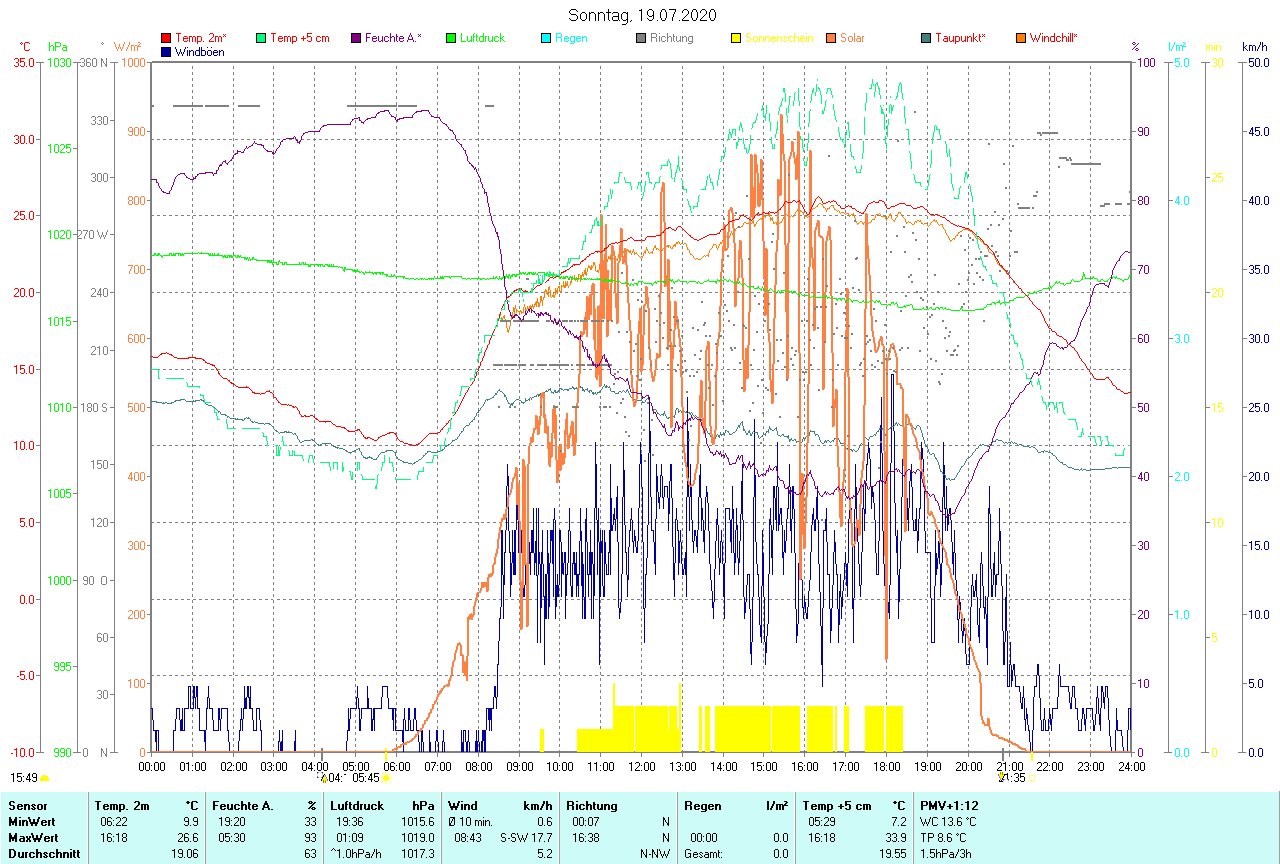Click the bright green Luftdruck legend swatch
The height and width of the screenshot is (864, 1280).
click(x=451, y=38)
